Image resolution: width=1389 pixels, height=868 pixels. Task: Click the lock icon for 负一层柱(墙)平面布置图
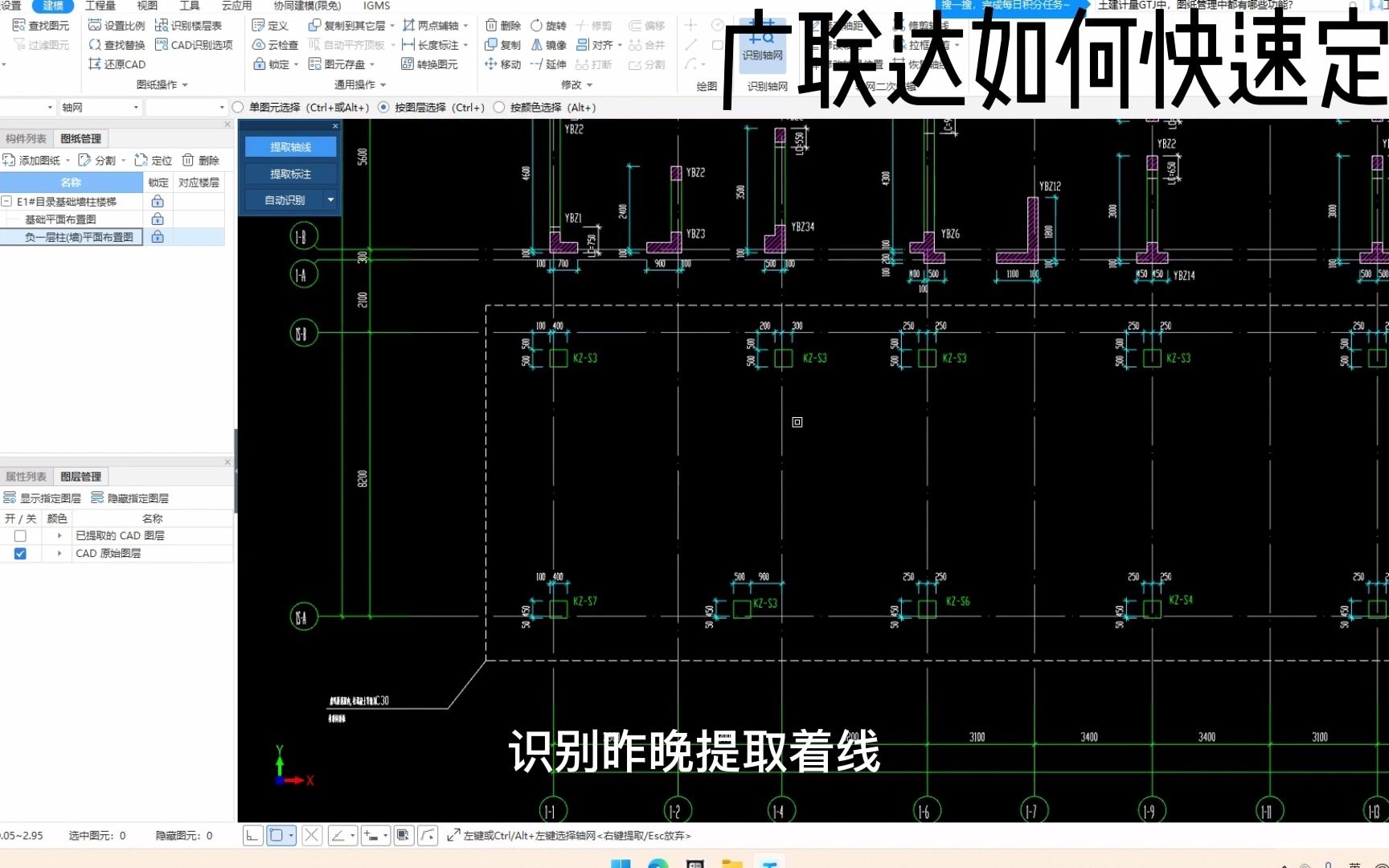click(158, 236)
